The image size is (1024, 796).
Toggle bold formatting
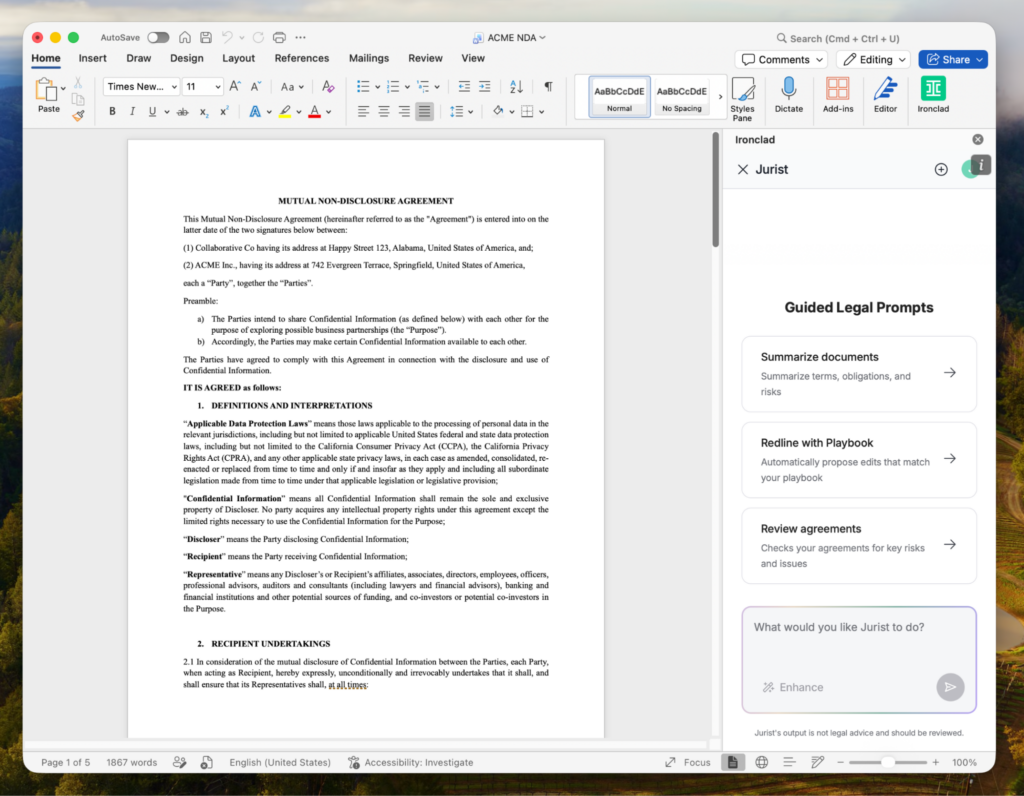(x=112, y=112)
